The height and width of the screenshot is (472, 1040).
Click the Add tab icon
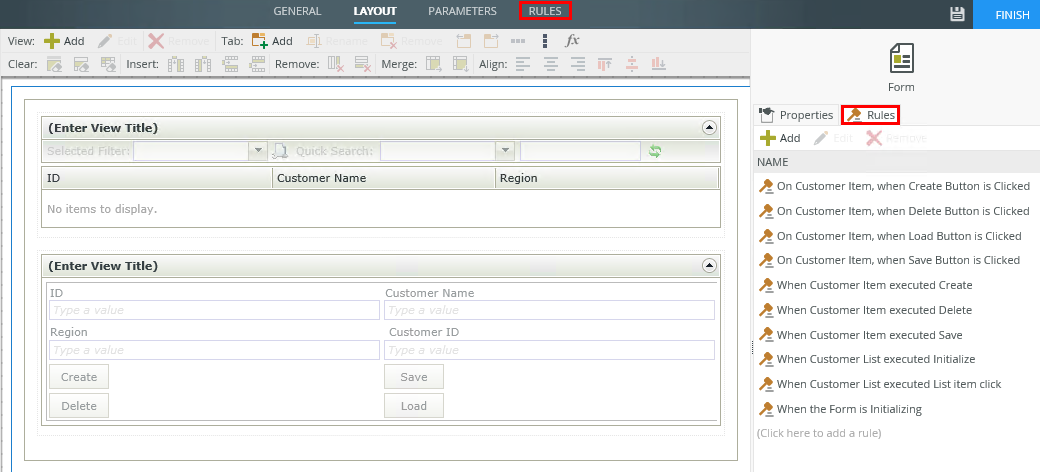pos(260,41)
